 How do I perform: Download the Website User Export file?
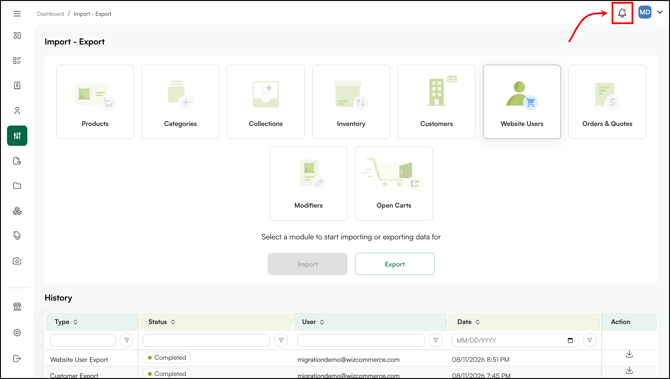coord(629,354)
